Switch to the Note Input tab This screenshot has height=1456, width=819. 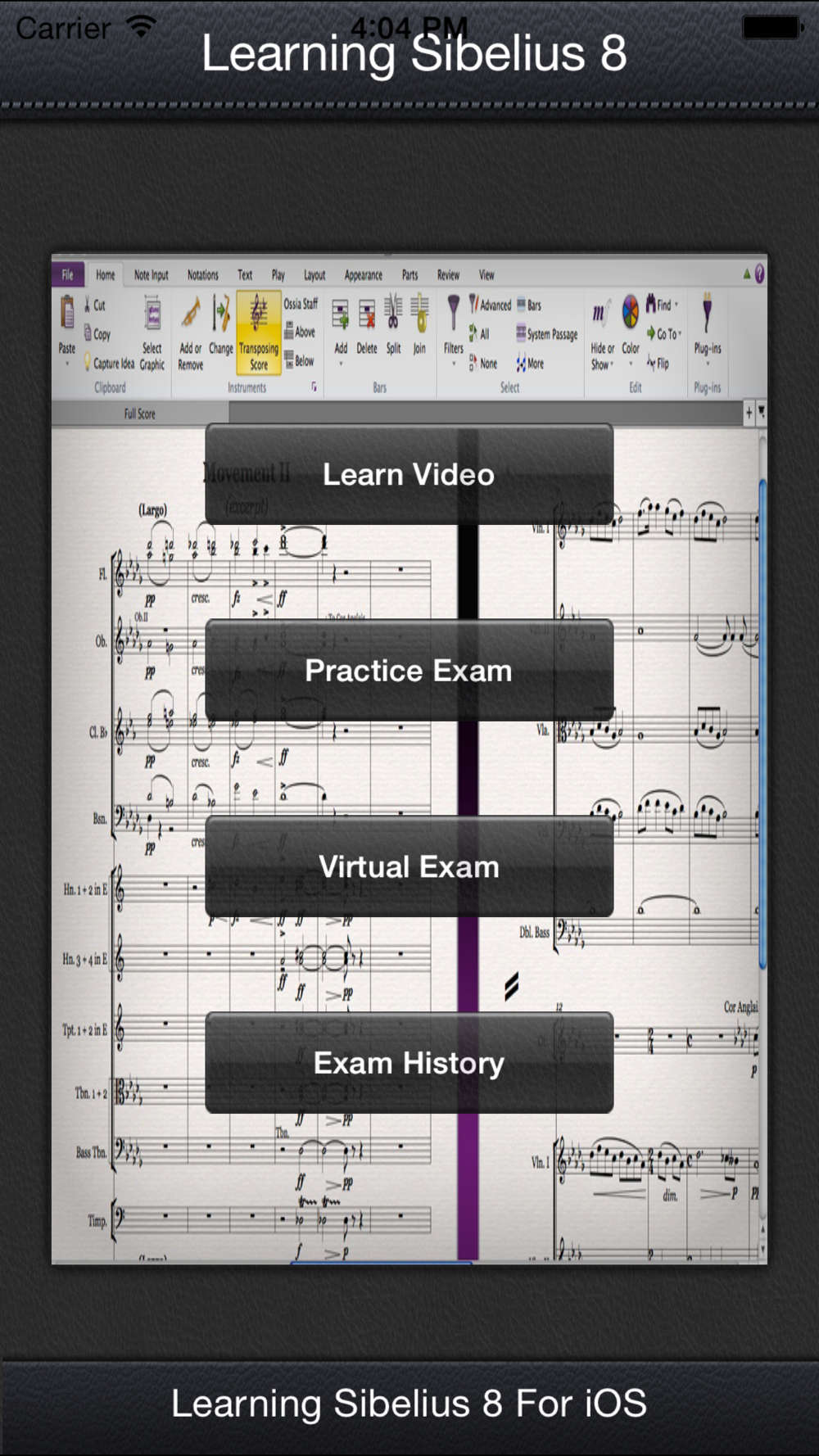(152, 275)
